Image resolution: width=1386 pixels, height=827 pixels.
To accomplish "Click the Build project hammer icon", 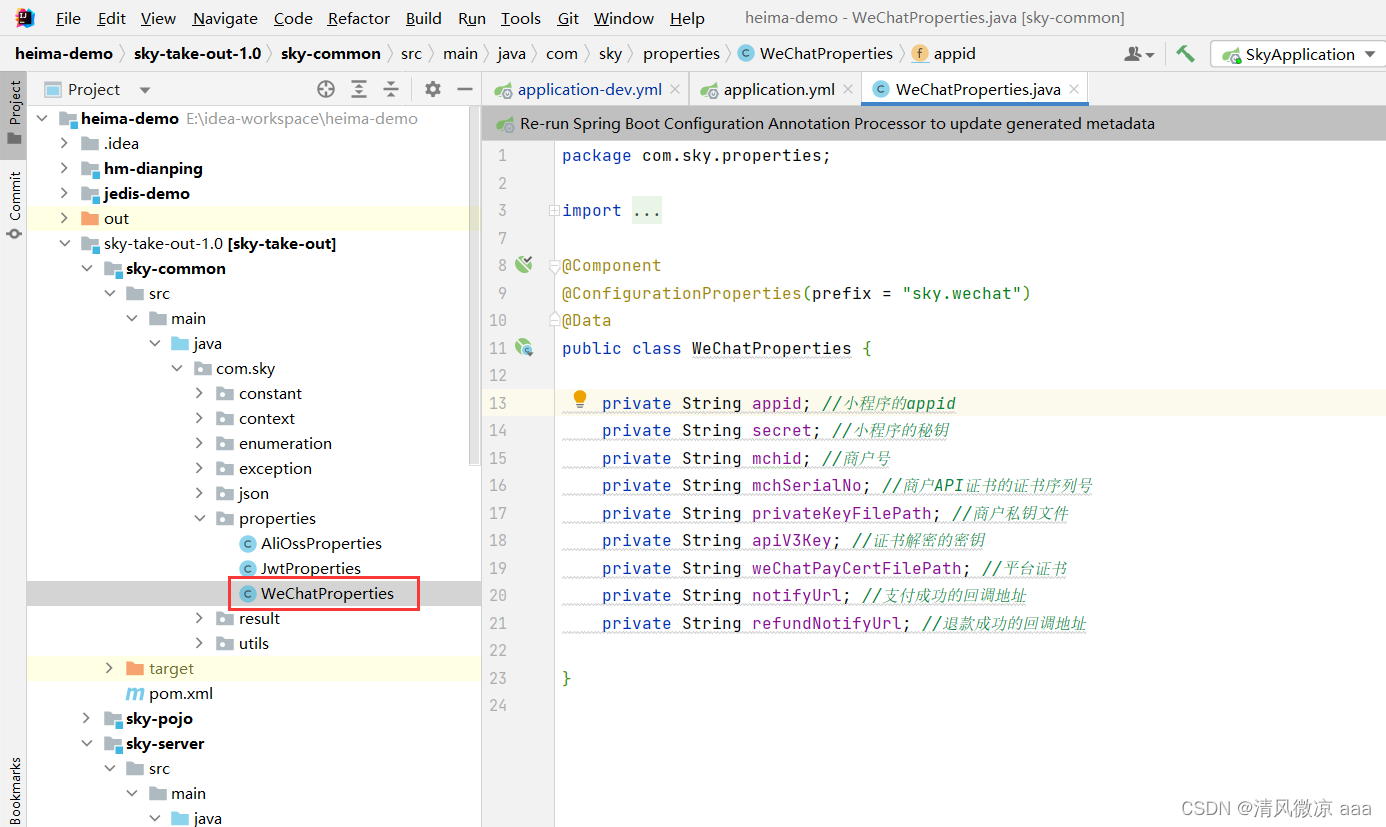I will 1185,54.
